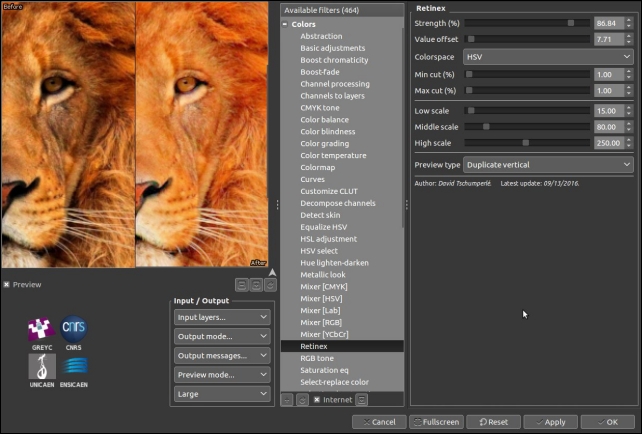Open the Large size dropdown
The image size is (642, 434).
222,394
